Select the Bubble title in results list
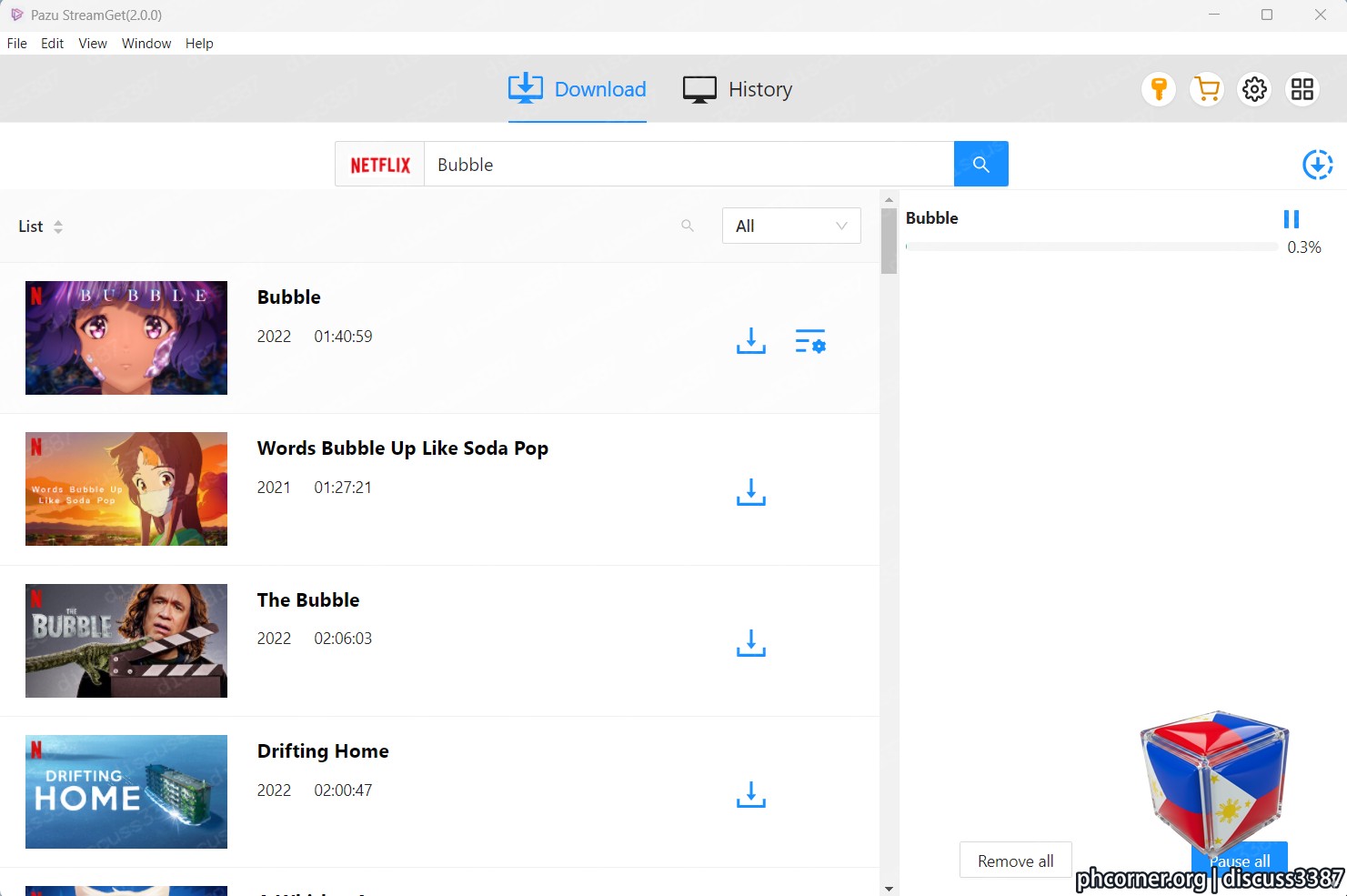Image resolution: width=1347 pixels, height=896 pixels. [x=289, y=297]
